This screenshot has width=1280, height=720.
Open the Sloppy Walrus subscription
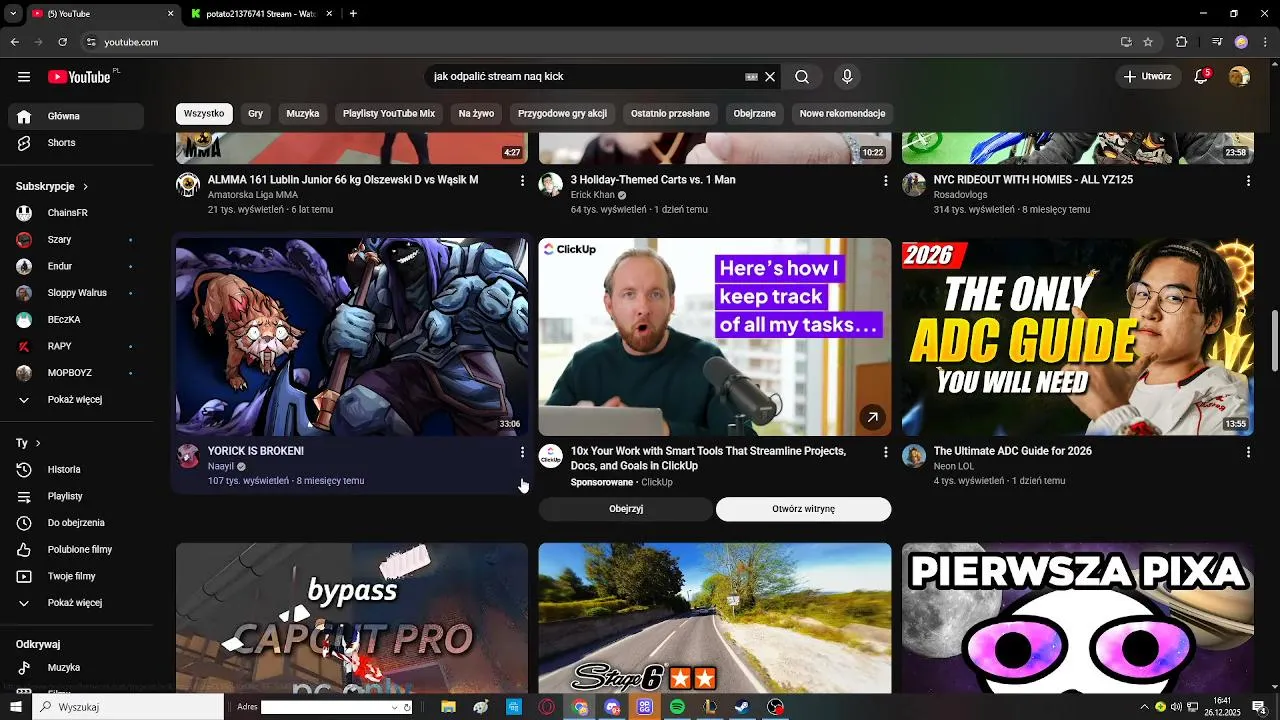pos(76,293)
